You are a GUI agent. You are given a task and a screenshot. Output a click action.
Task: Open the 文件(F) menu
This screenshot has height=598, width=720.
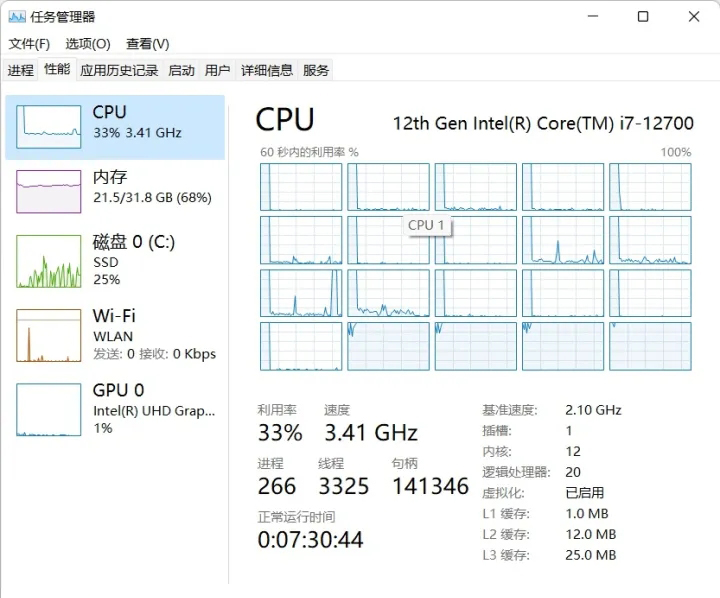pyautogui.click(x=29, y=44)
